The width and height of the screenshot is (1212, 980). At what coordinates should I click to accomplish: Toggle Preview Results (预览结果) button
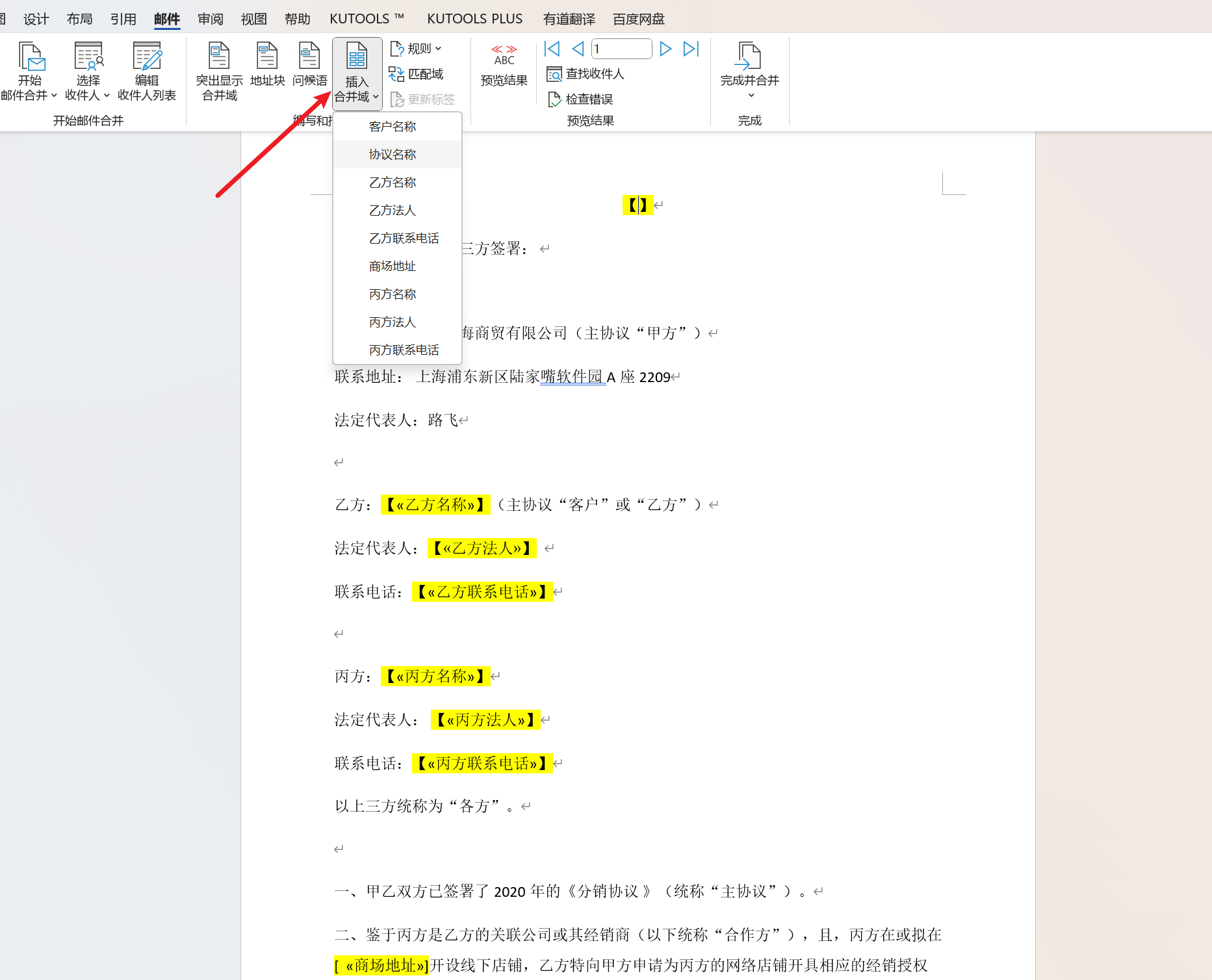pos(504,65)
